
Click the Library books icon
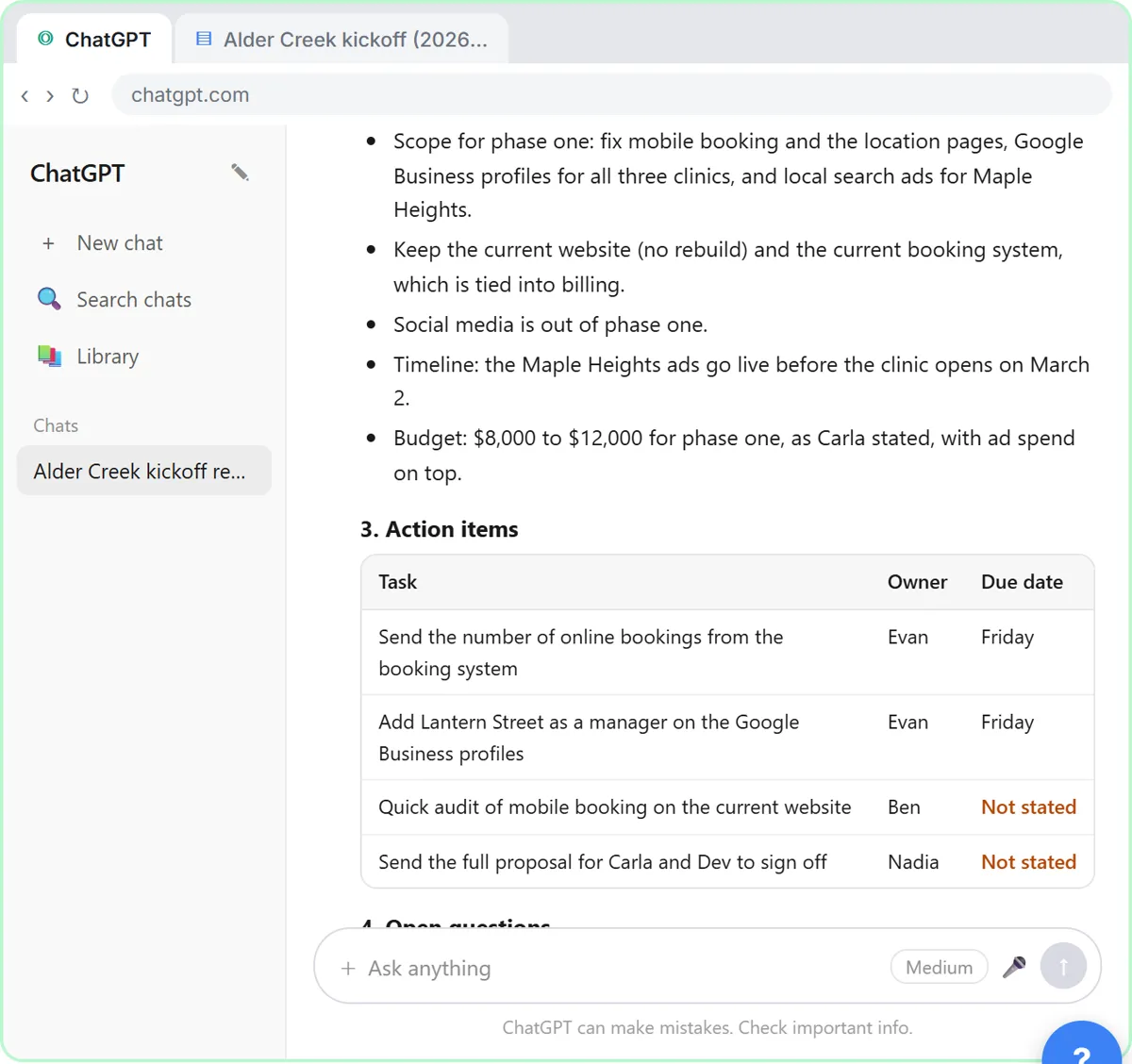(49, 356)
